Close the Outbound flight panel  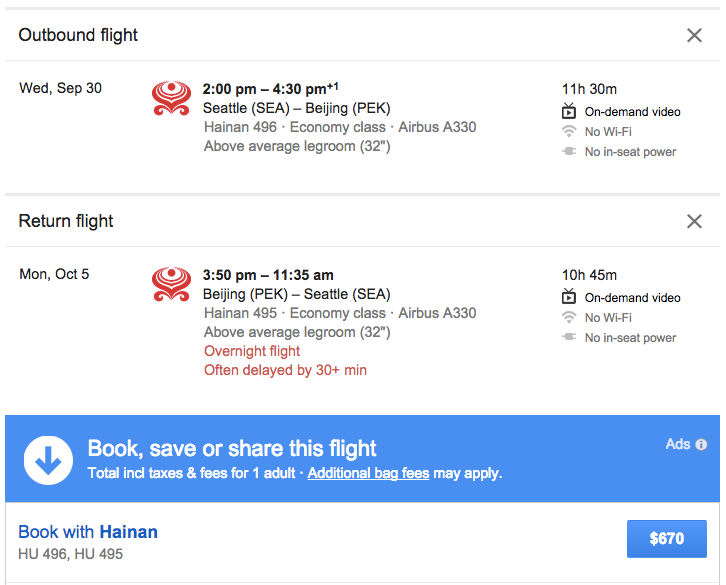pos(694,35)
